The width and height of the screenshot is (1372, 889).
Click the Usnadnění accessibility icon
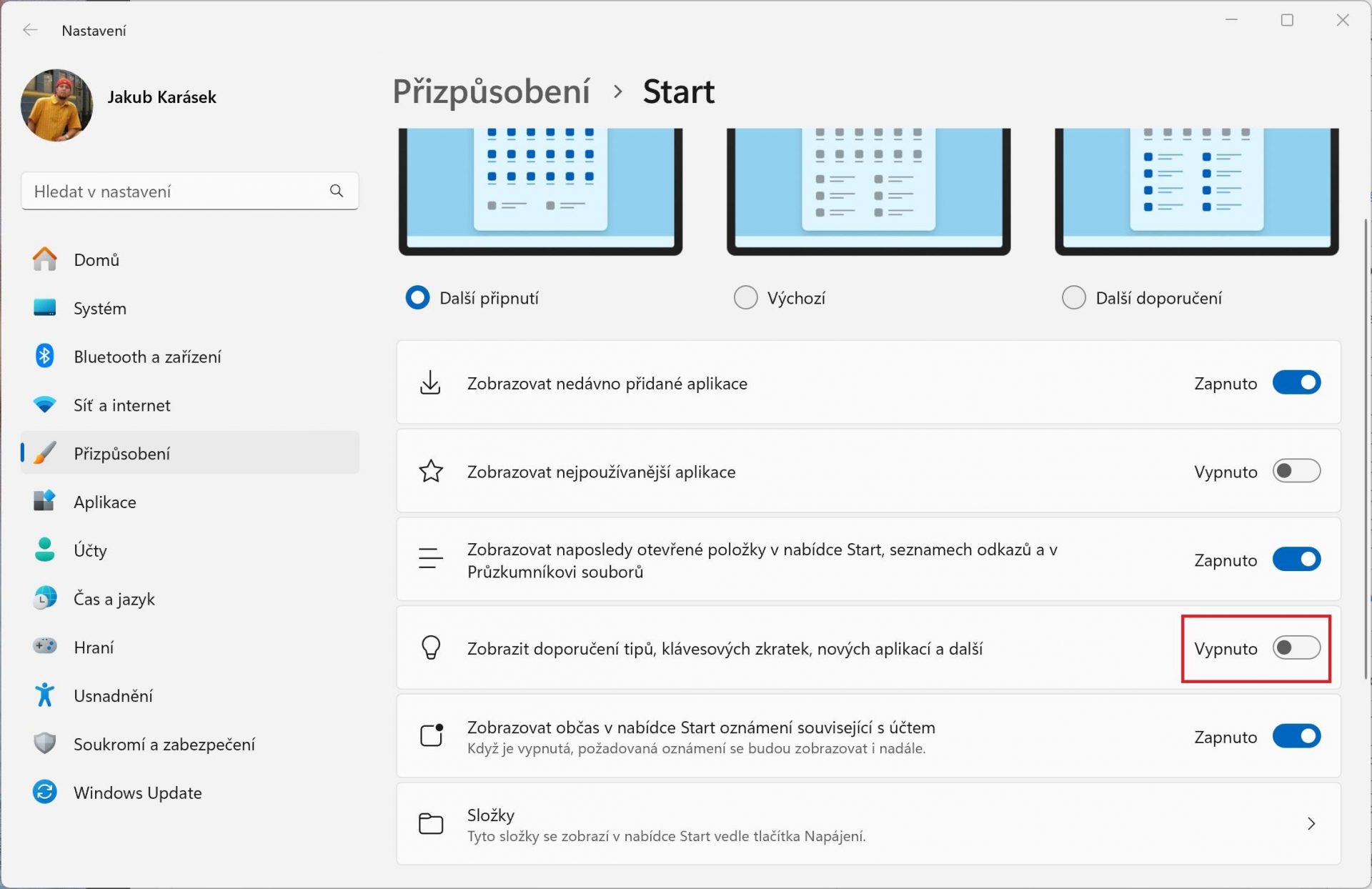pyautogui.click(x=44, y=695)
